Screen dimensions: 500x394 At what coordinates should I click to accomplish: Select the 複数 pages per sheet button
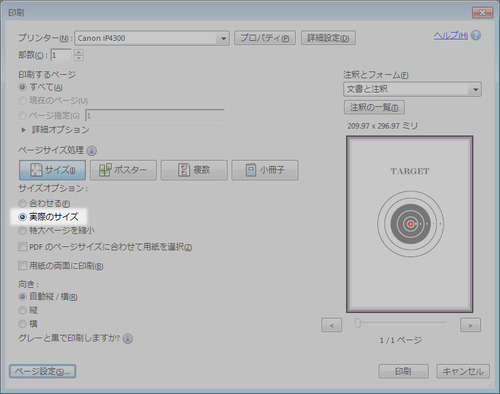pos(194,170)
